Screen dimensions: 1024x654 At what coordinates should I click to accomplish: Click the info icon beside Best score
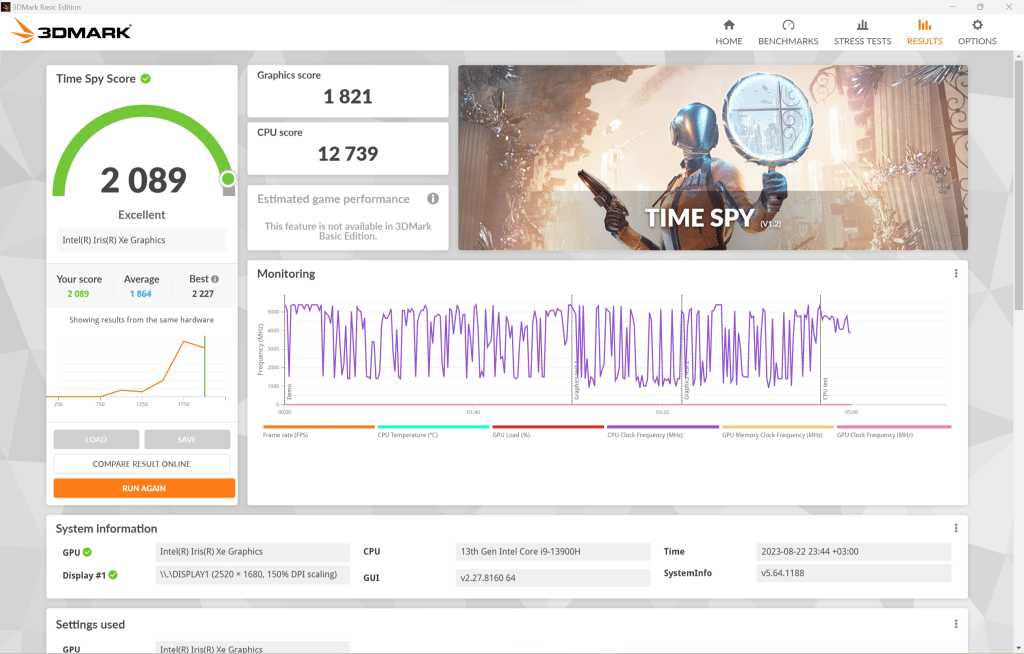[x=215, y=279]
